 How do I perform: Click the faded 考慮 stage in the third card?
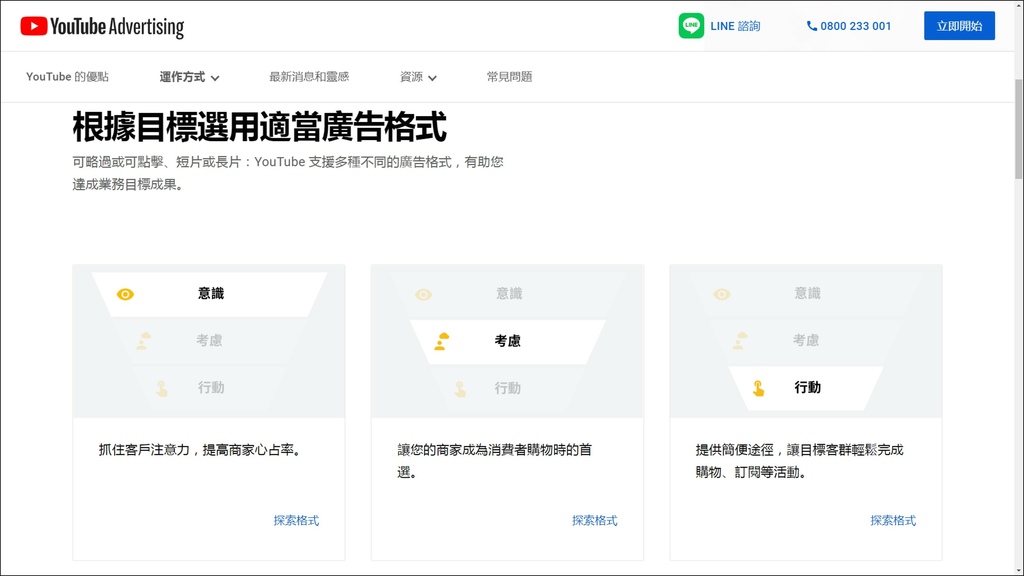point(806,341)
